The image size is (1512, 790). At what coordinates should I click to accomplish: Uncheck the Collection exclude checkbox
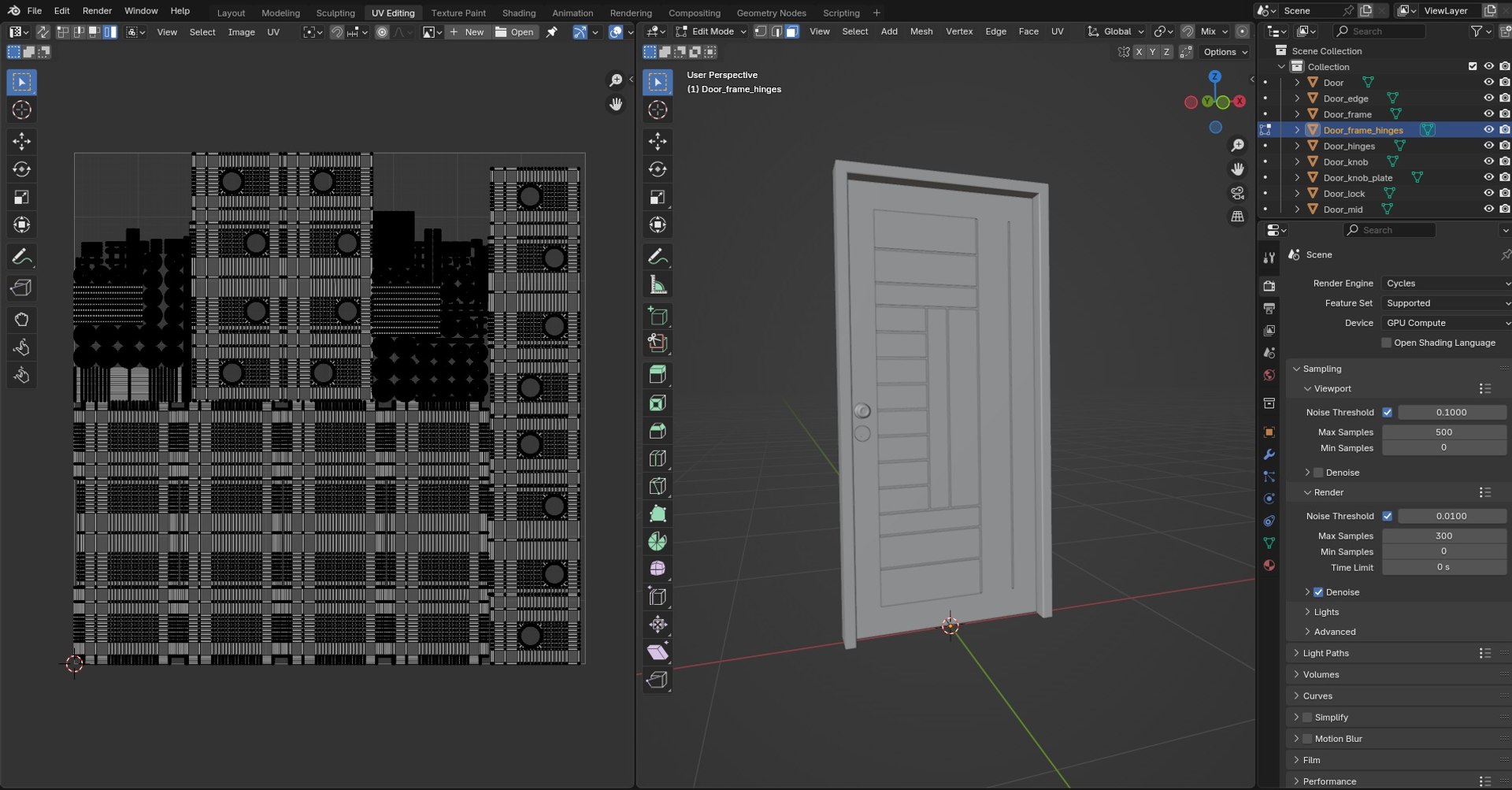1473,67
